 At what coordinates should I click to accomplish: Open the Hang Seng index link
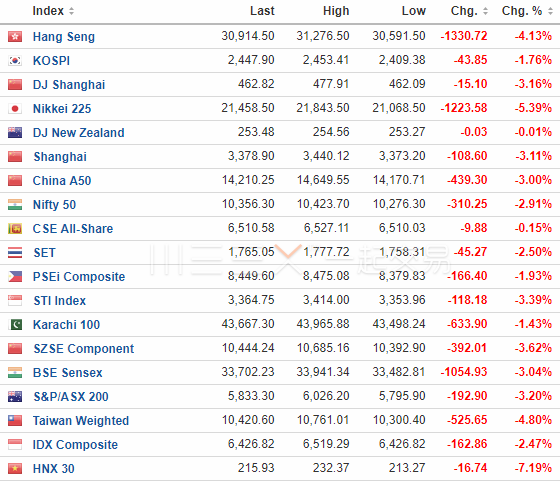pyautogui.click(x=64, y=36)
